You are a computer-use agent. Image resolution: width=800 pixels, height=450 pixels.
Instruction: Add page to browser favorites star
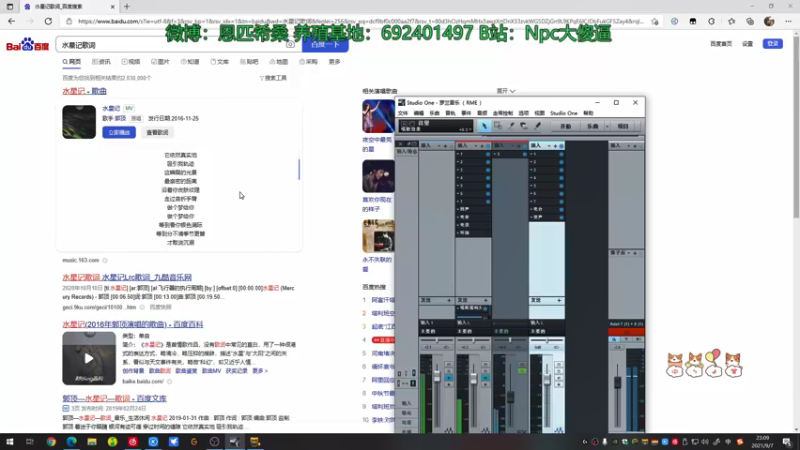coord(655,21)
